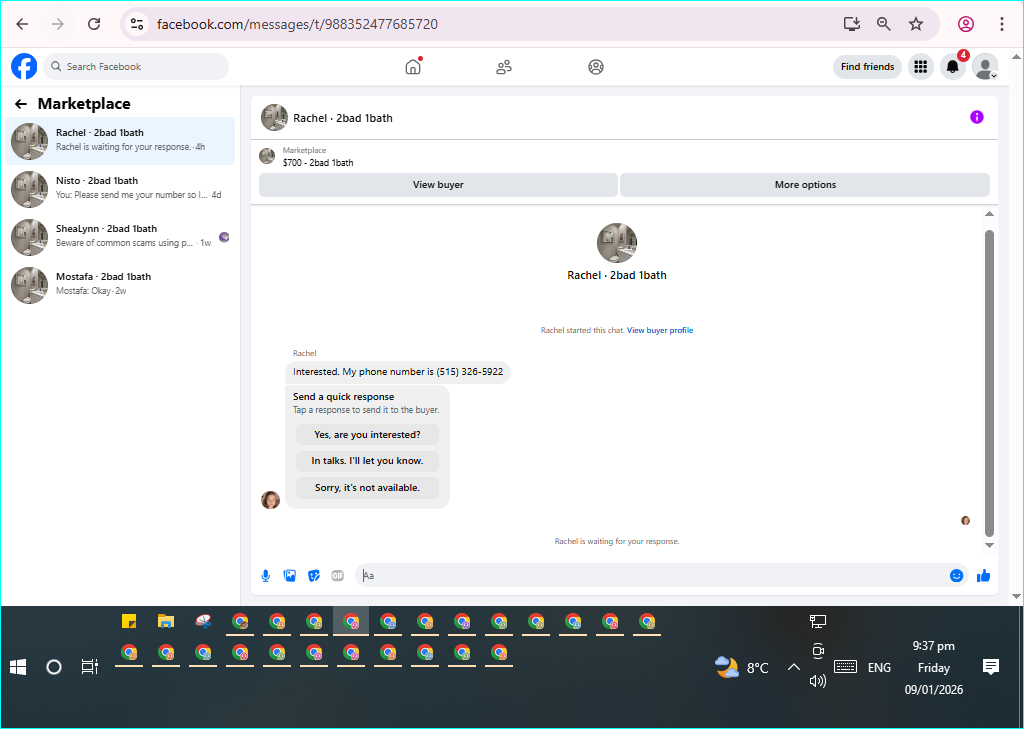Open the emoji picker
The width and height of the screenshot is (1024, 729).
(x=956, y=575)
